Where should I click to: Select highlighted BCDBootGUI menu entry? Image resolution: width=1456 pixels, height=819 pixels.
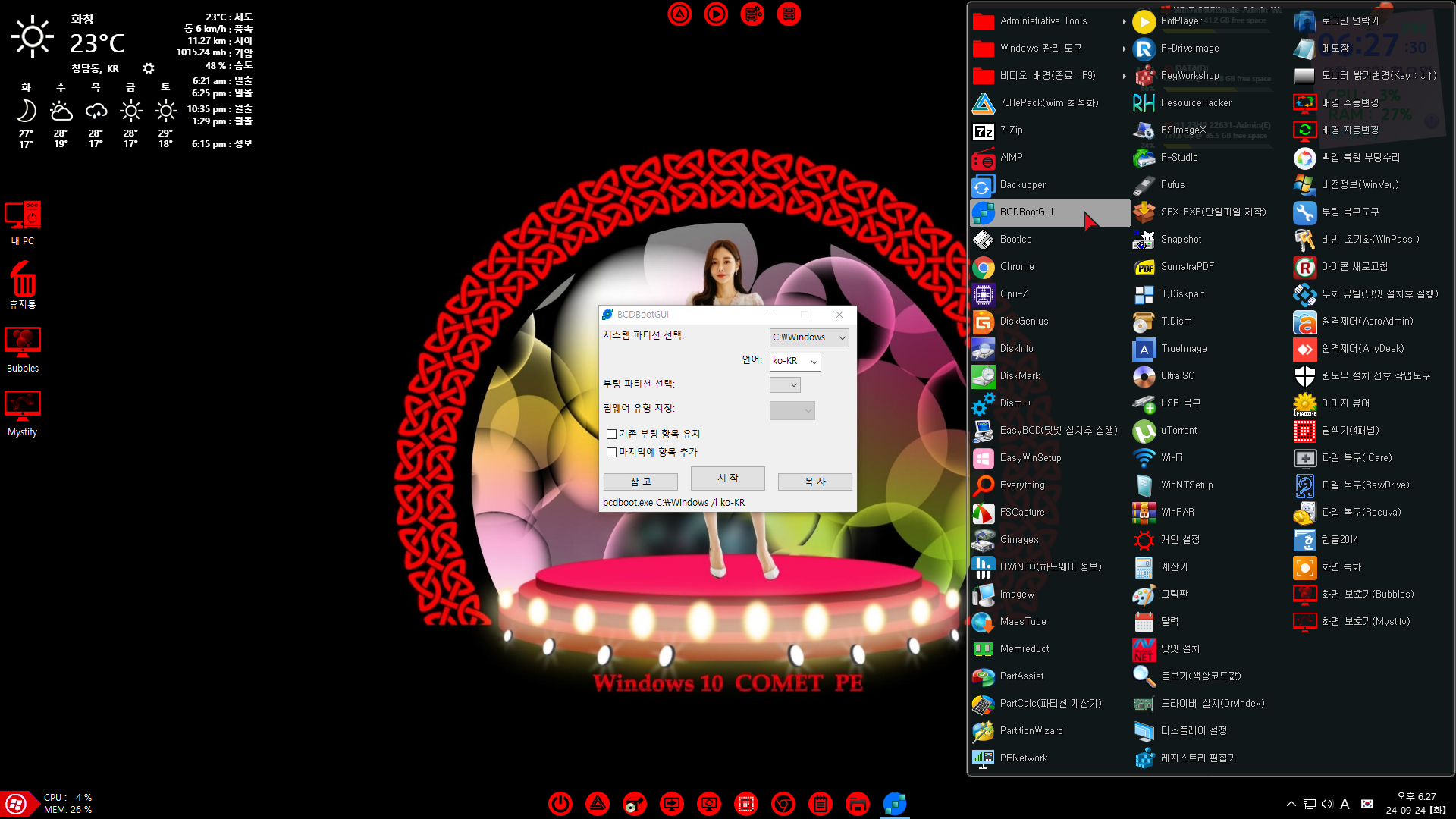[x=1050, y=212]
